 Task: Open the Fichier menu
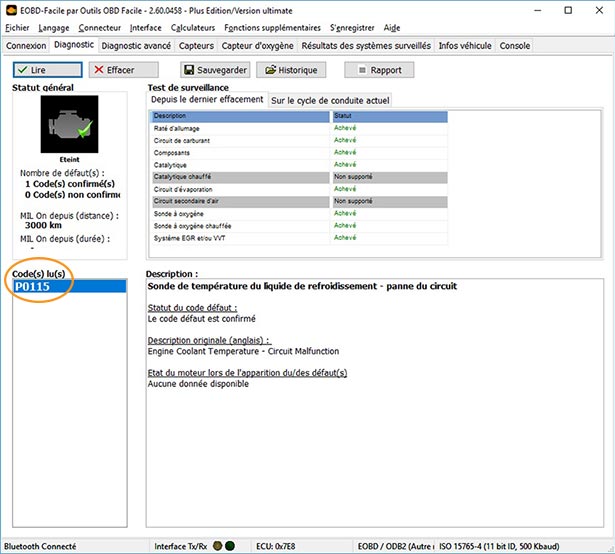click(17, 28)
